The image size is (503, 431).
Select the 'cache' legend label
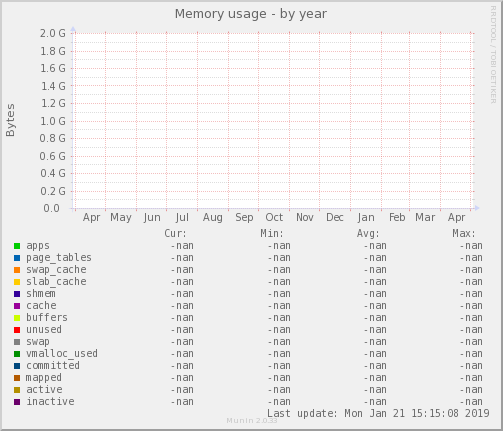pos(41,306)
